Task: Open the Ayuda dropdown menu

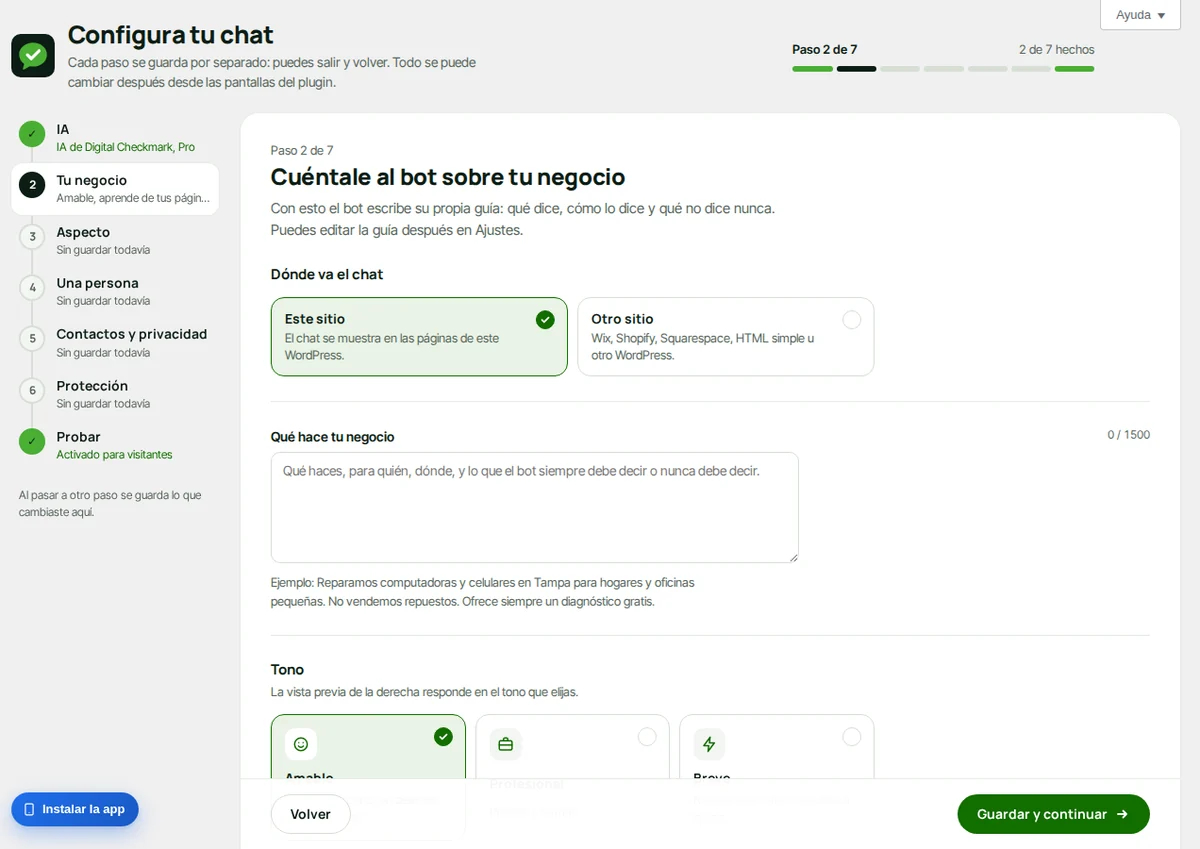Action: (1140, 15)
